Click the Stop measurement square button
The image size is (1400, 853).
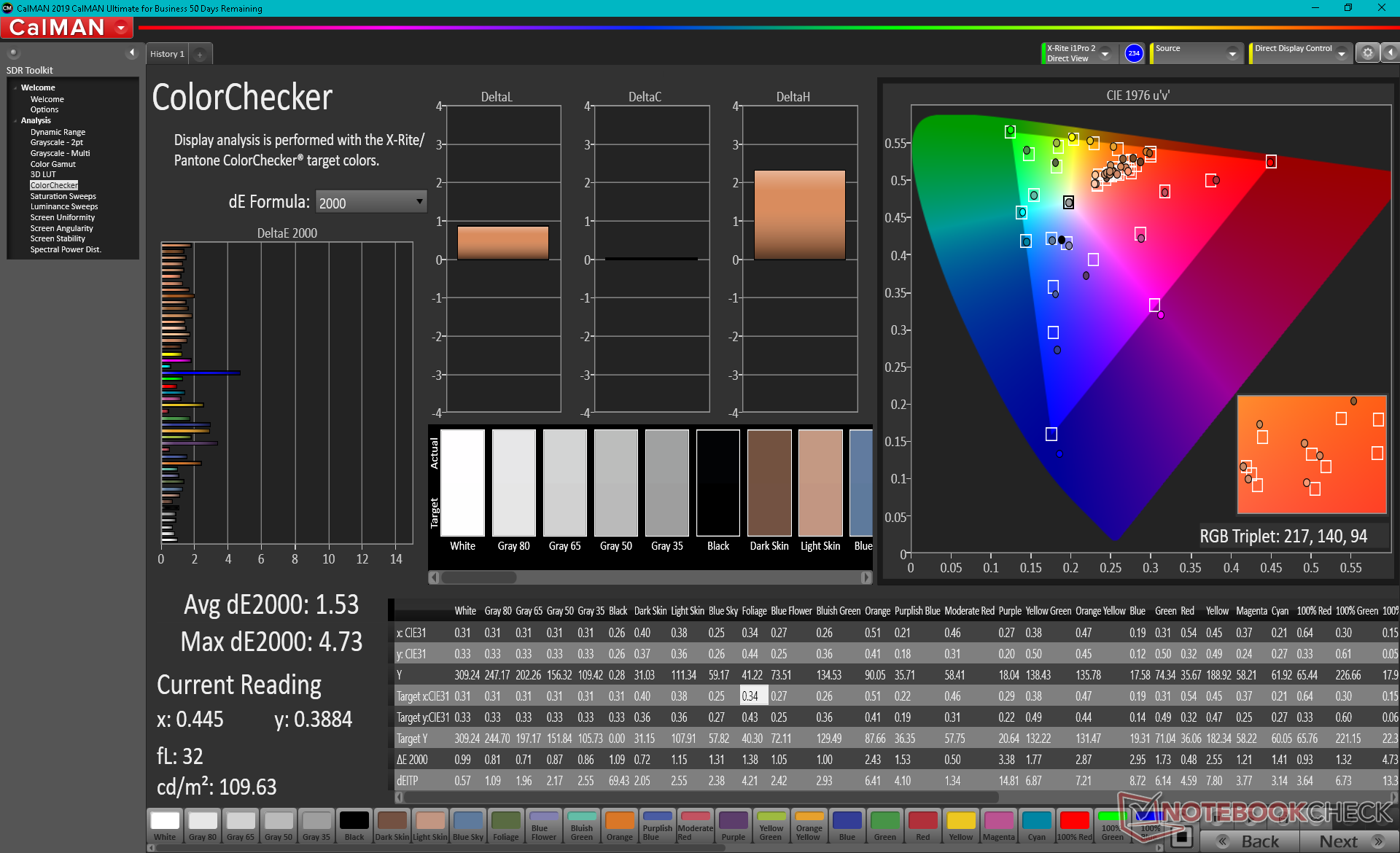[x=1181, y=838]
